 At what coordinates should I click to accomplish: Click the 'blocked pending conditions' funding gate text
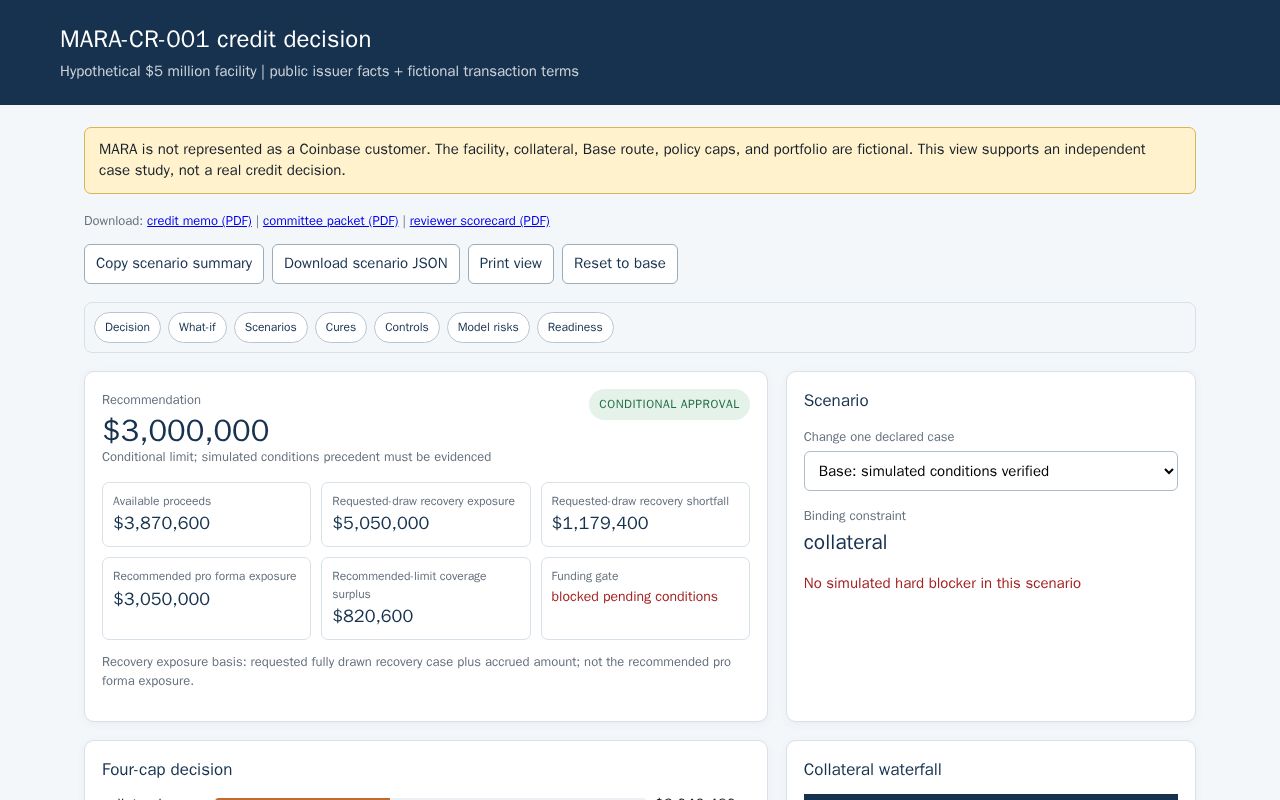(635, 597)
